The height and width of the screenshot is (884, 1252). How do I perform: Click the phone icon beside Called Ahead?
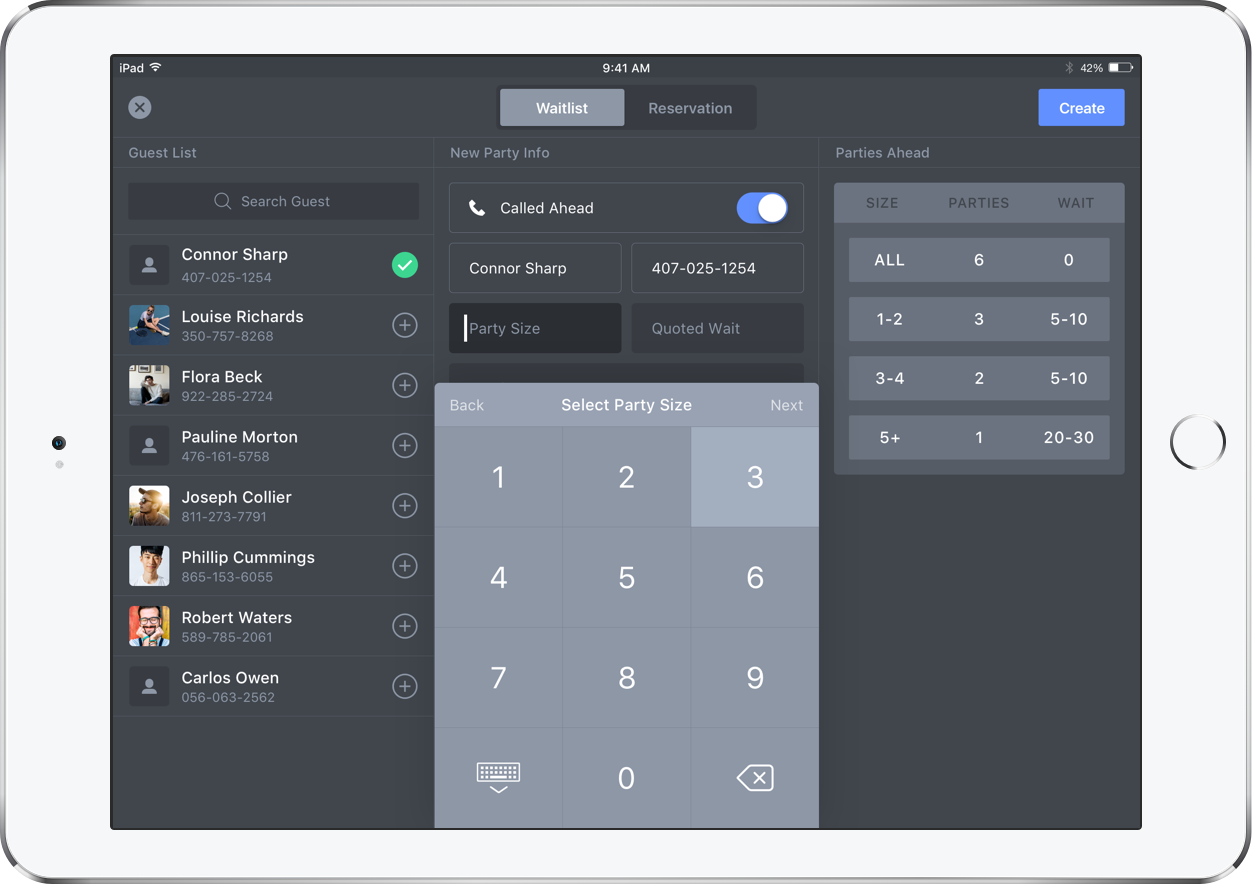click(478, 208)
